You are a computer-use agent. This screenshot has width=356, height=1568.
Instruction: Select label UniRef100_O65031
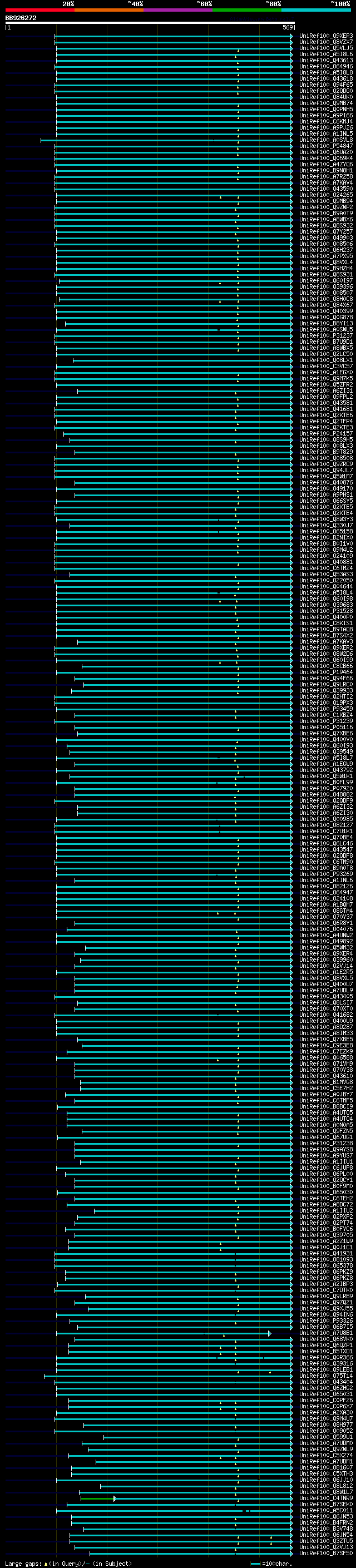click(325, 1394)
